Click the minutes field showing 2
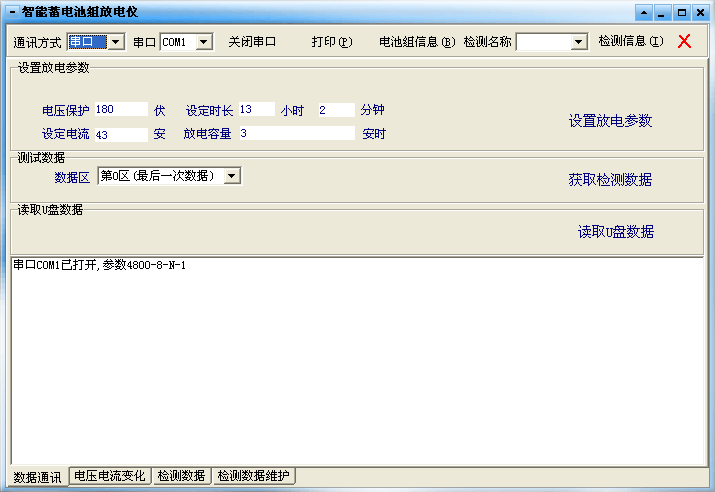Screen dimensions: 715x492 pos(337,110)
